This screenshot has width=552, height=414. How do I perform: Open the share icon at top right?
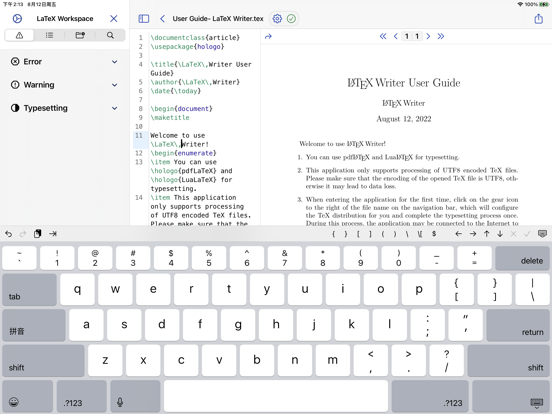pyautogui.click(x=539, y=18)
